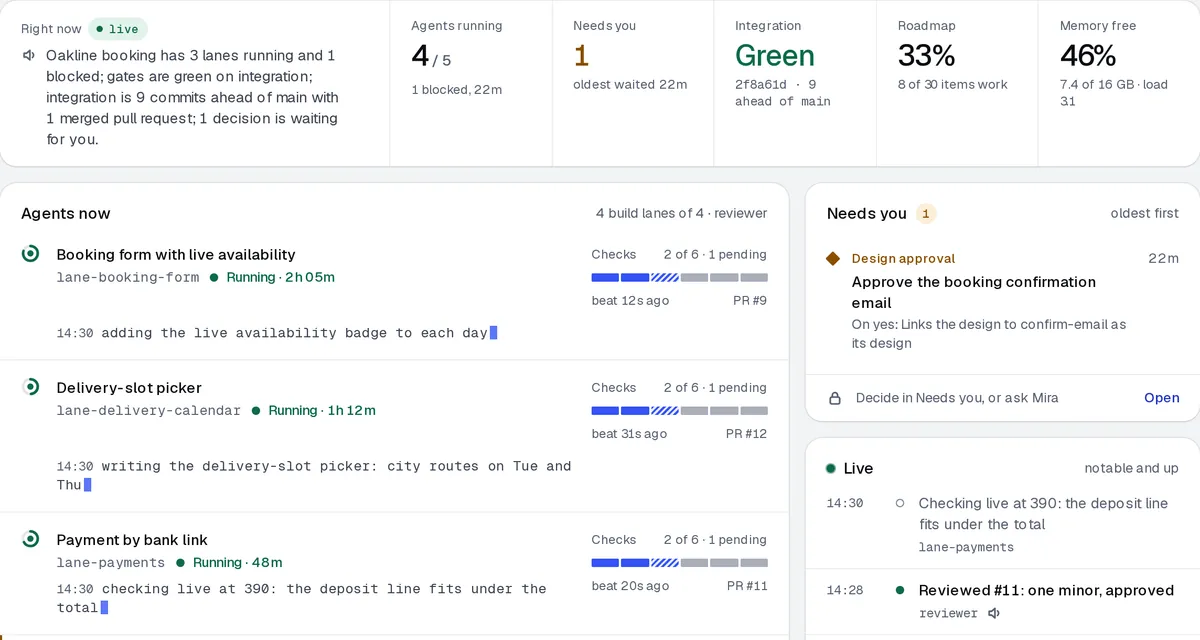Open PR #12 link

pos(746,433)
